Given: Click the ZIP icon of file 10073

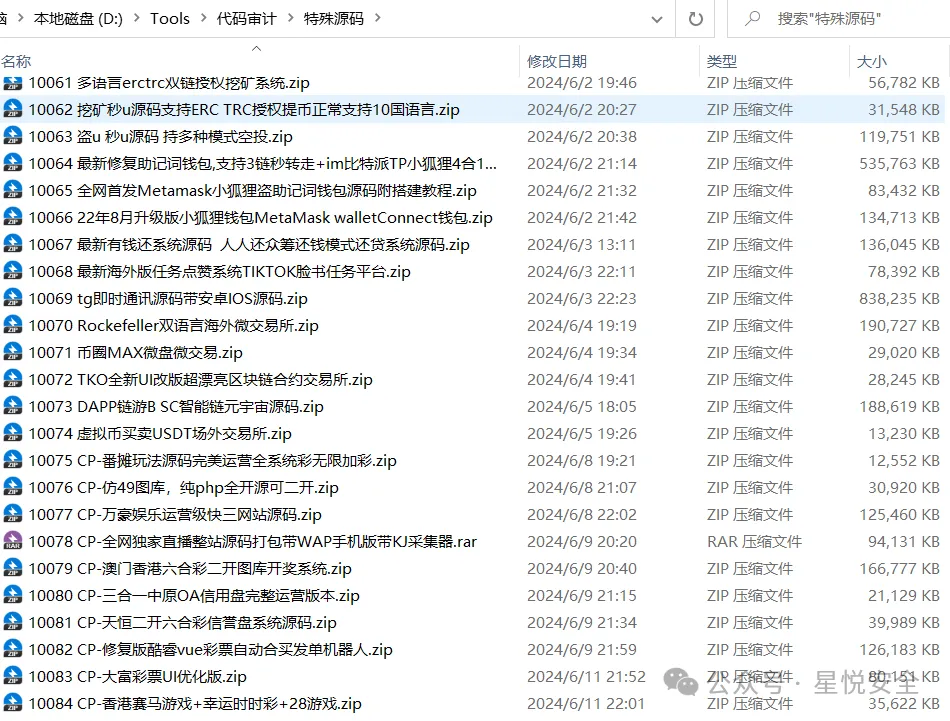Looking at the screenshot, I should pos(13,406).
